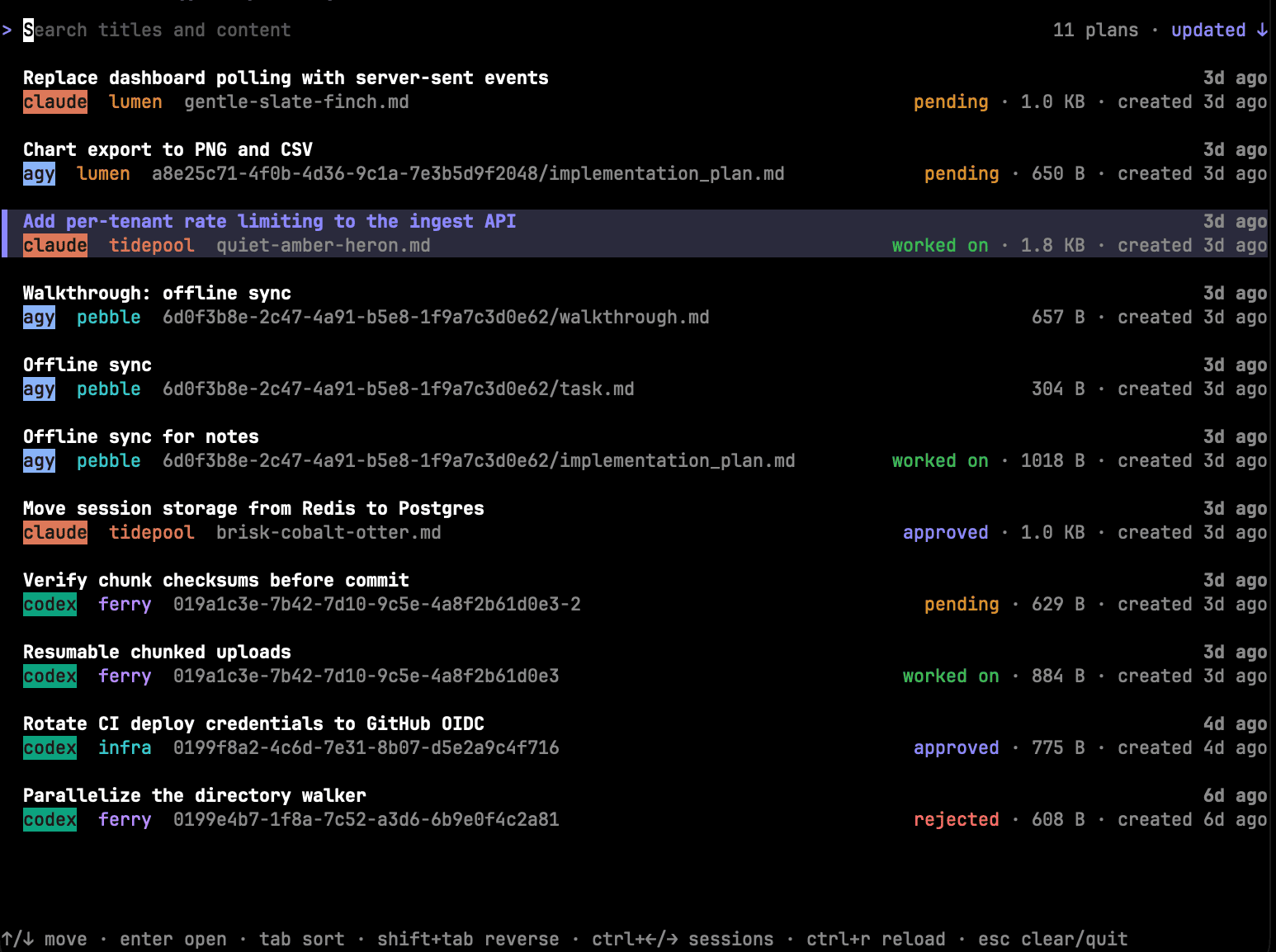1276x952 pixels.
Task: Change the 'updated' sort order indicator
Action: (1219, 31)
